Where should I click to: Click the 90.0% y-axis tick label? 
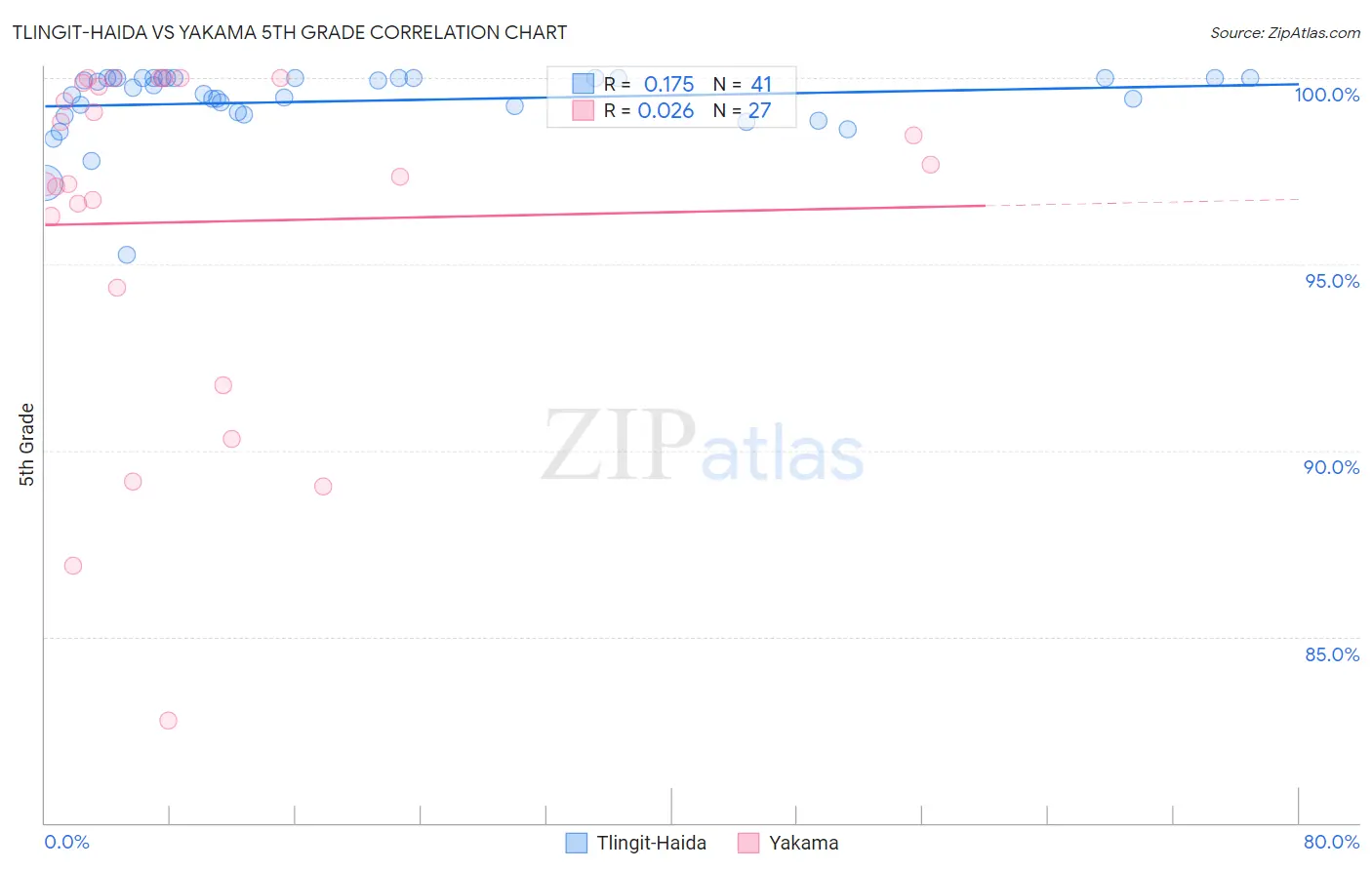[x=1331, y=467]
